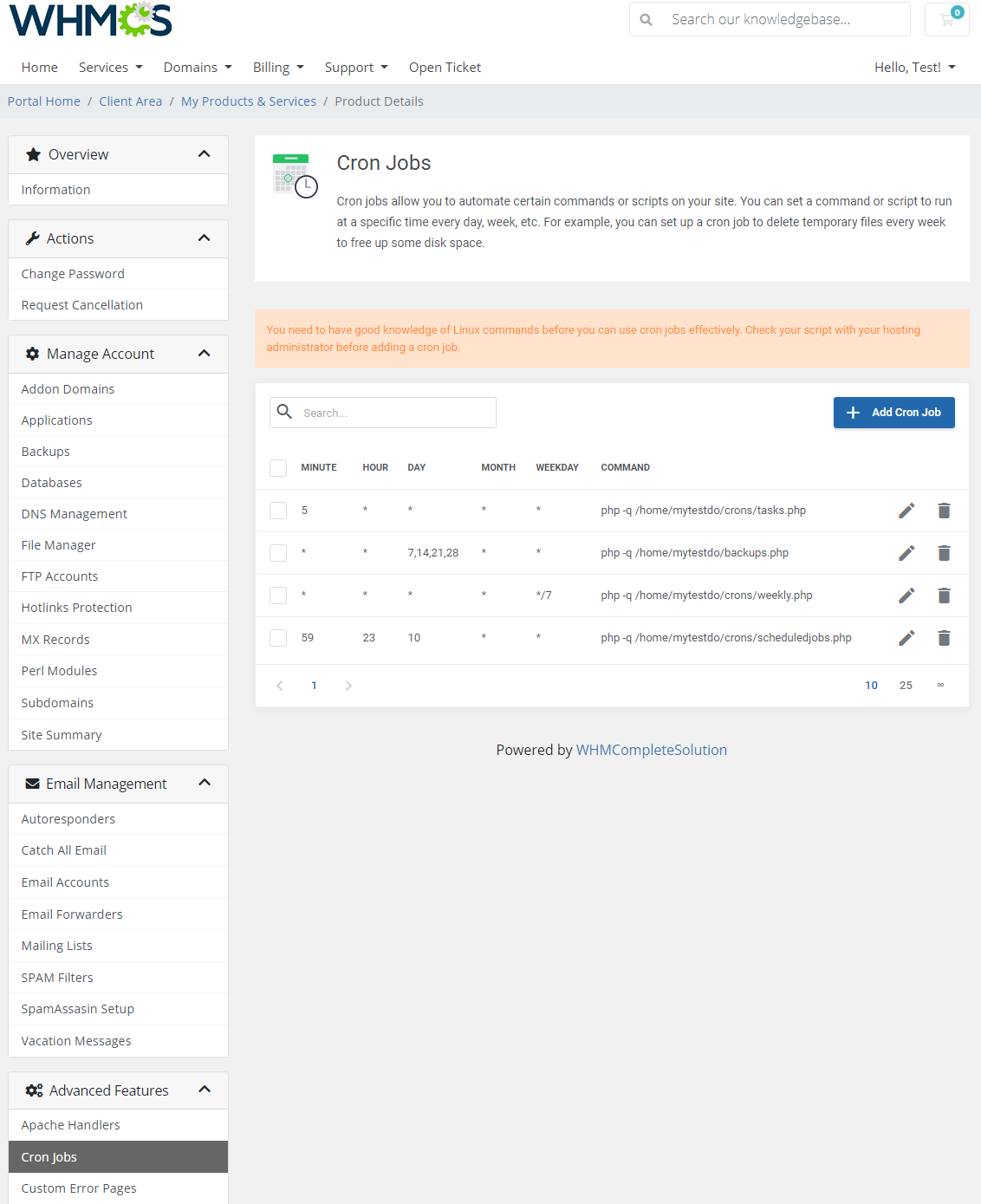Click the cron jobs calendar icon
981x1204 pixels.
click(x=294, y=173)
